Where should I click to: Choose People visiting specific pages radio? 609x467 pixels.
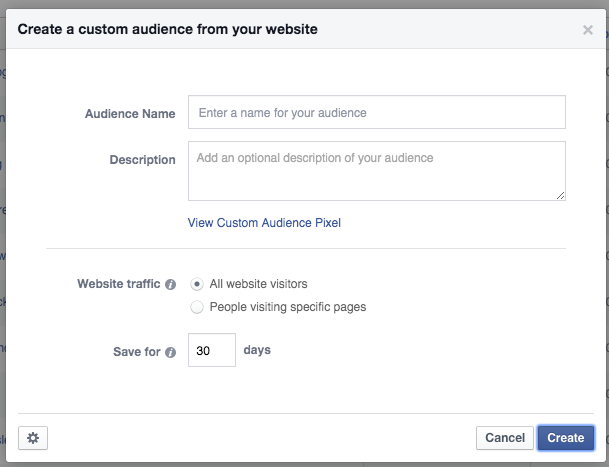[x=197, y=307]
